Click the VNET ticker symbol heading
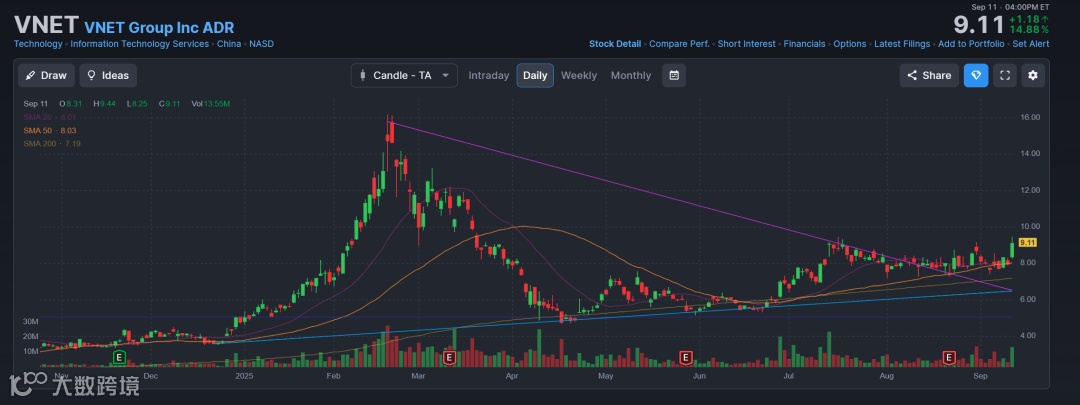Image resolution: width=1080 pixels, height=405 pixels. point(45,25)
